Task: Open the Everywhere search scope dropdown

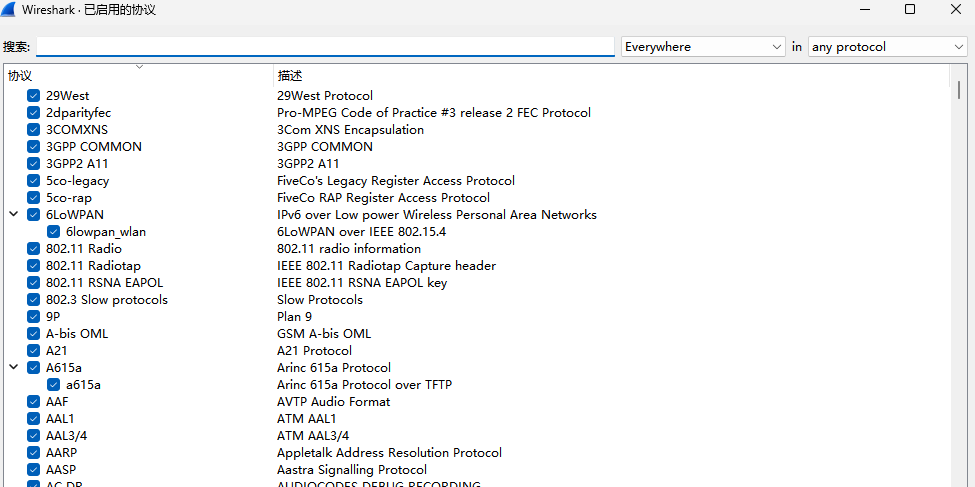Action: [703, 47]
